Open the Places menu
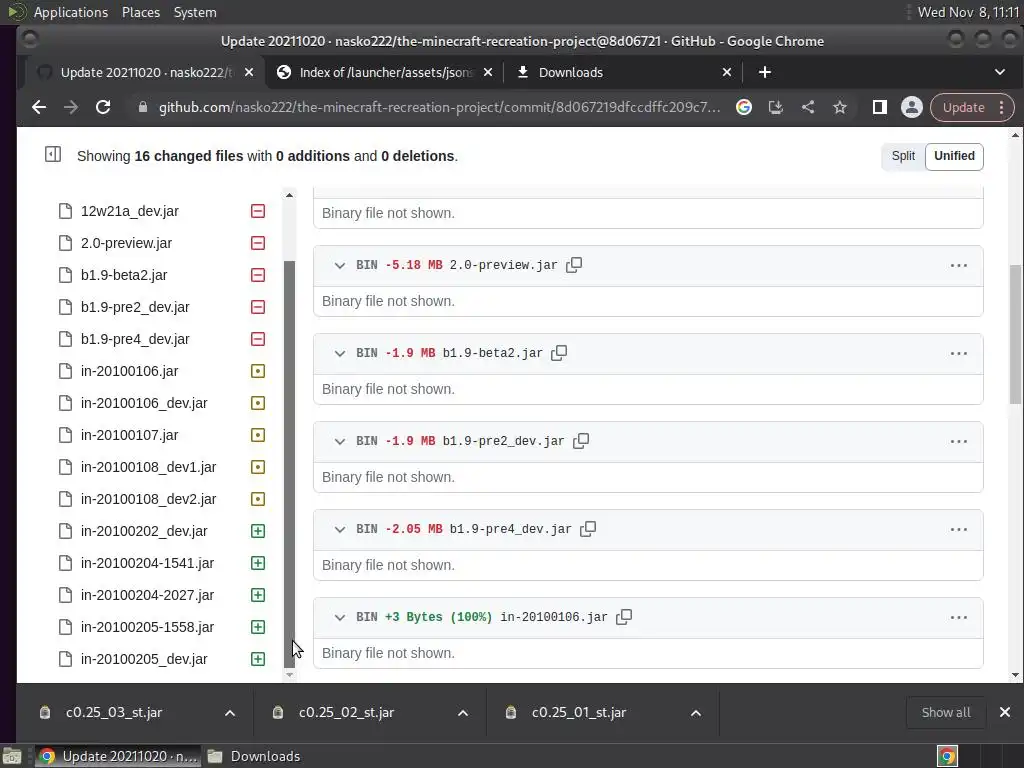Screen dimensions: 1024x768 point(141,12)
